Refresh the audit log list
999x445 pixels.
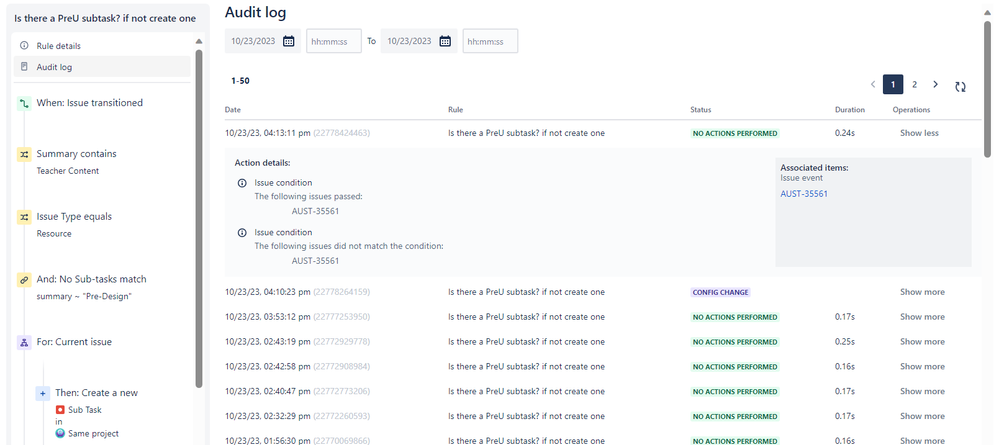960,87
